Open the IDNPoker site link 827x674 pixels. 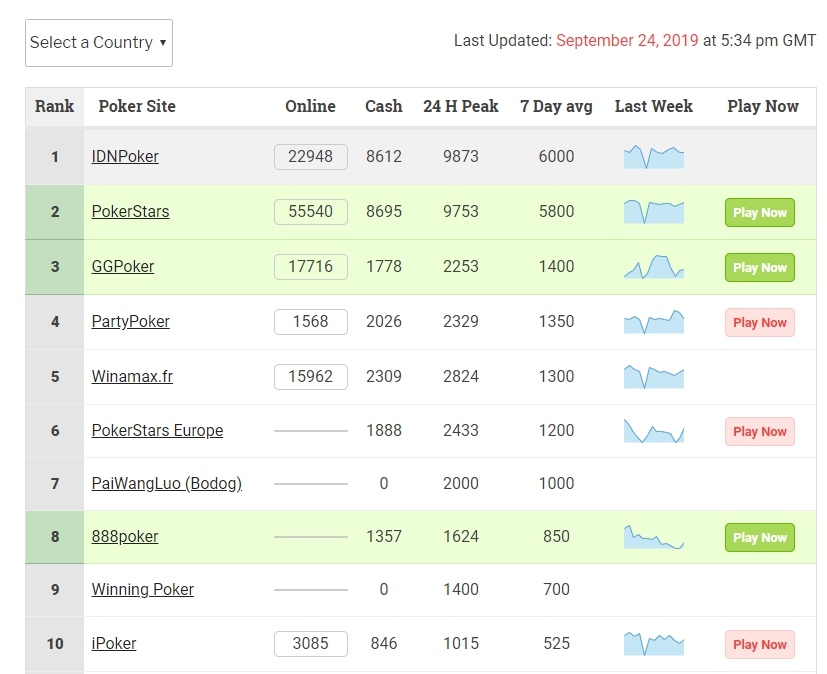click(125, 157)
